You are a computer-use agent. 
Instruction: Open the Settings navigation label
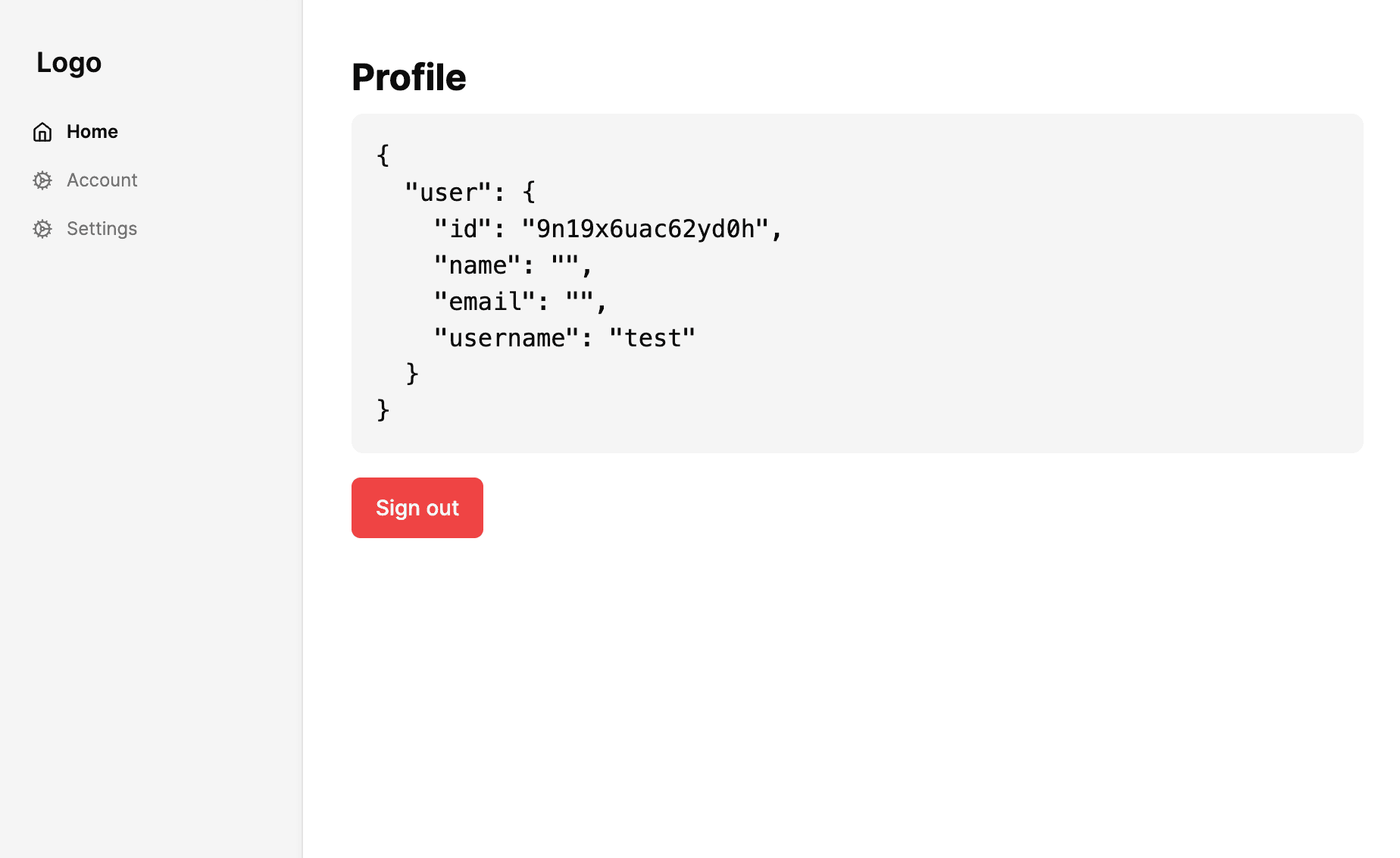coord(102,229)
